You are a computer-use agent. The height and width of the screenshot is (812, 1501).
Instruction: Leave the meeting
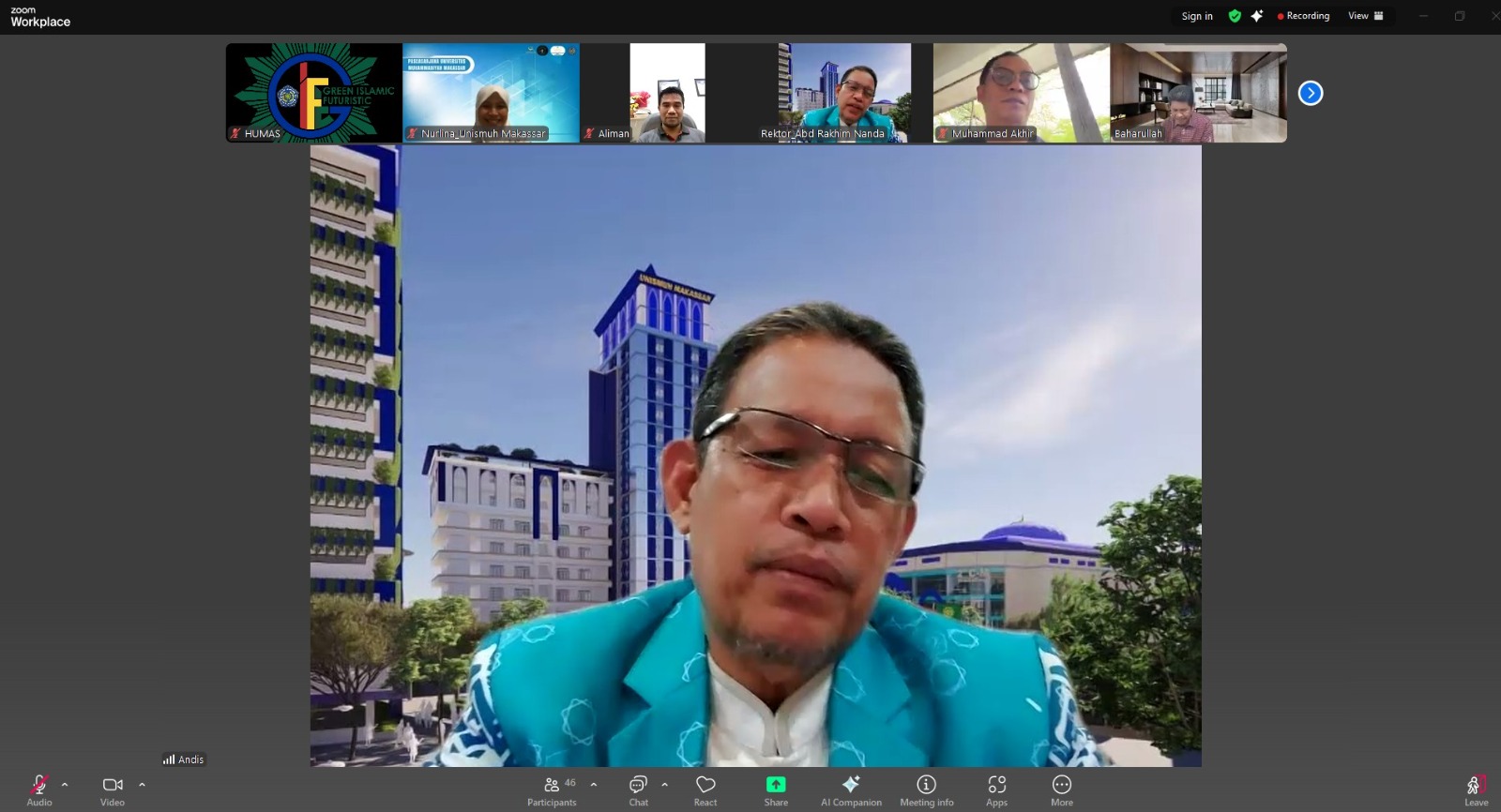tap(1476, 790)
